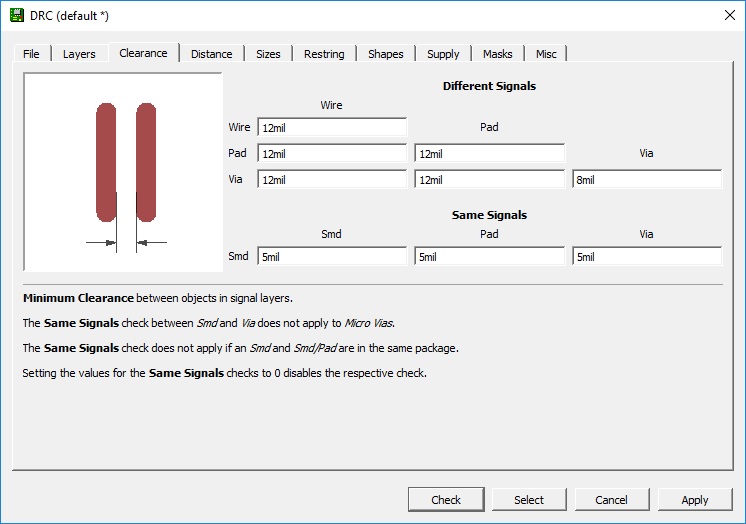Open the Sizes tab

[x=268, y=54]
